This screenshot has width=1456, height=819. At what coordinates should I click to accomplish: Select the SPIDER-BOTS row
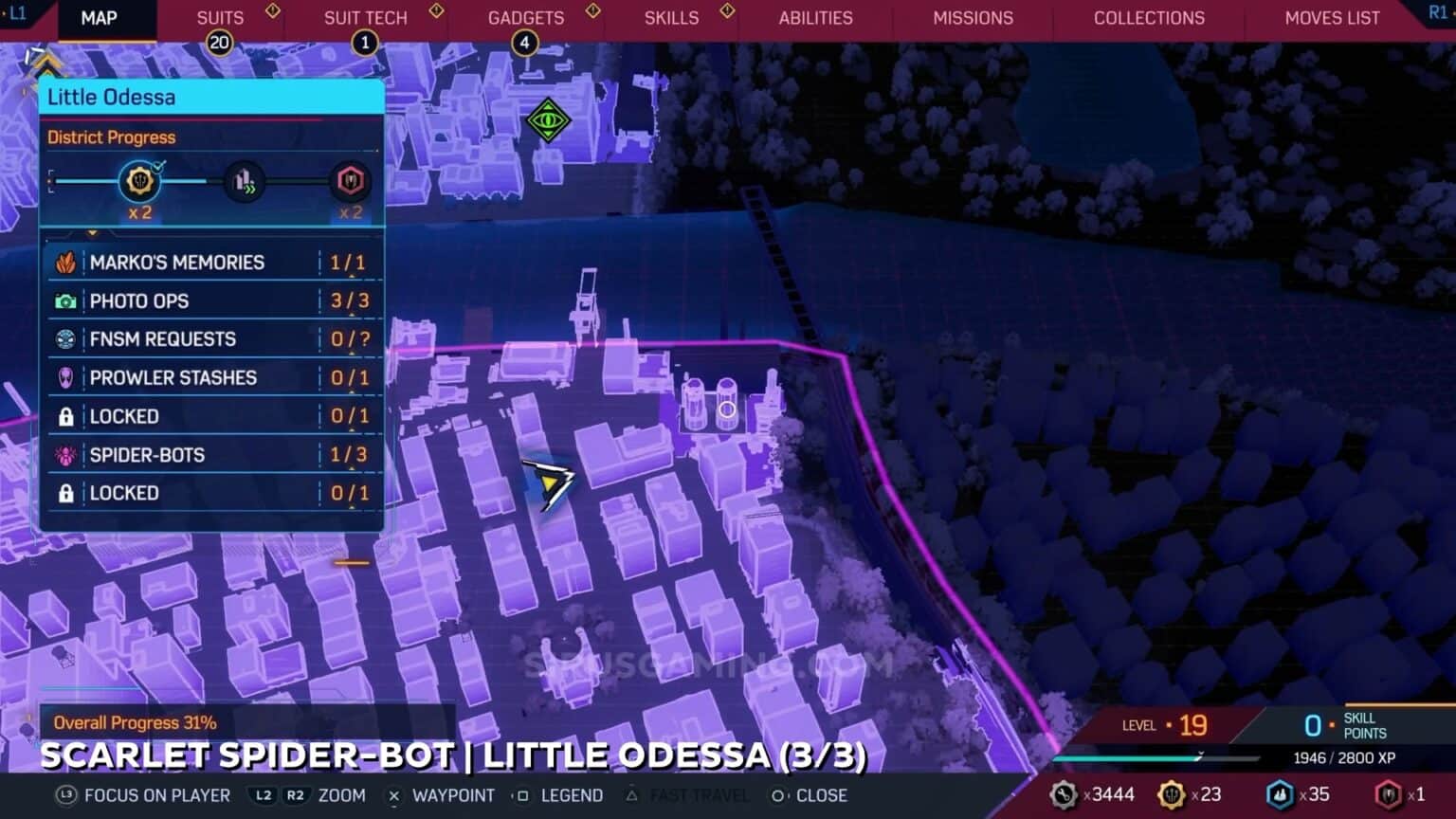(x=213, y=455)
